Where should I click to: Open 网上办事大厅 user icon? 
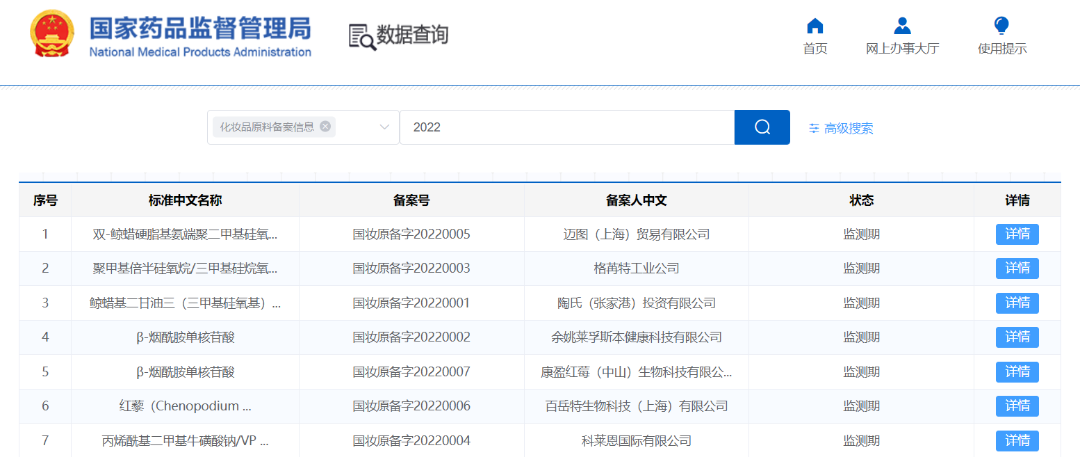(x=902, y=26)
